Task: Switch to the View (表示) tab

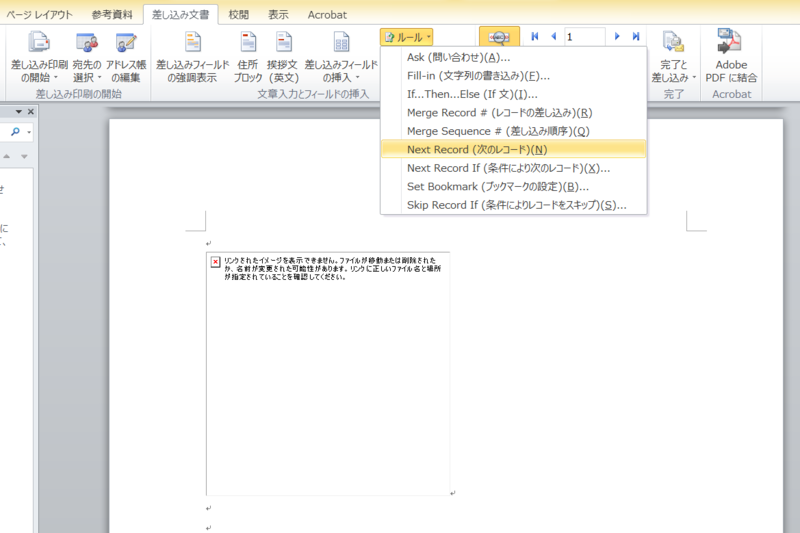Action: pyautogui.click(x=278, y=15)
